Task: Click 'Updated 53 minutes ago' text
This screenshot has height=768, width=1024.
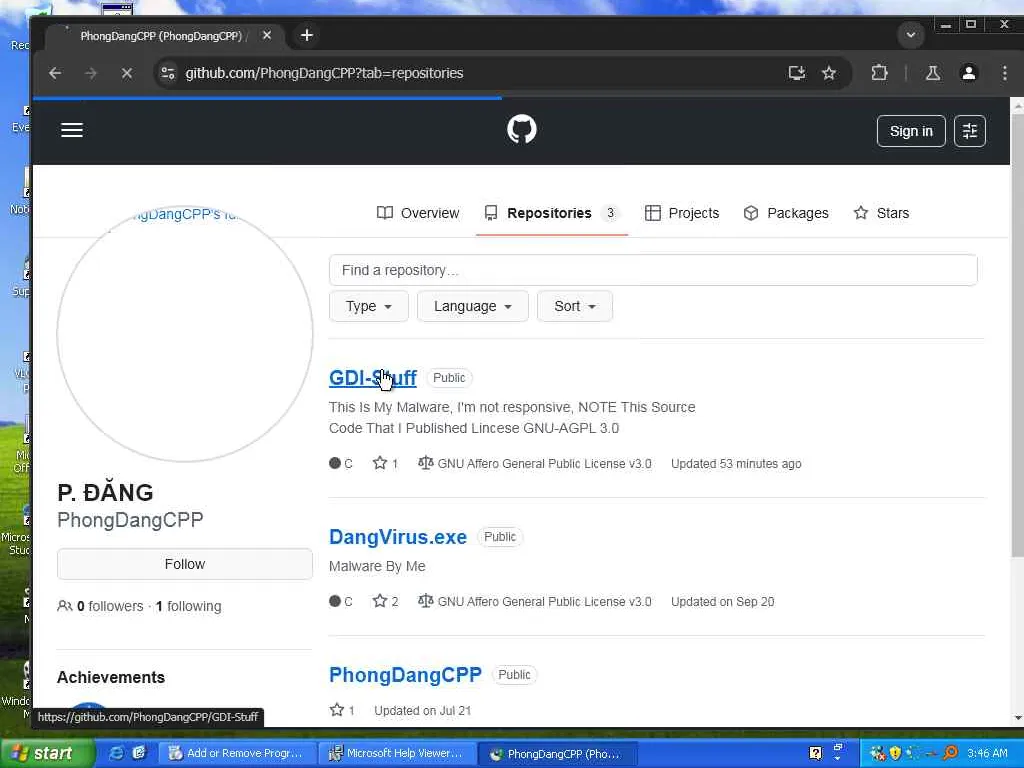Action: 736,464
